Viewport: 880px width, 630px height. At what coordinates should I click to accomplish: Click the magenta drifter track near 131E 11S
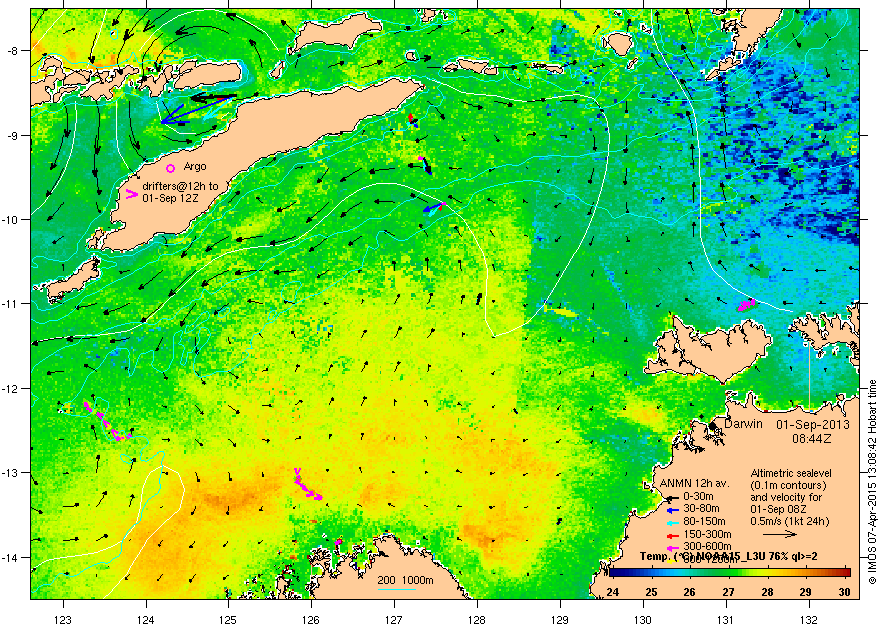click(x=746, y=305)
